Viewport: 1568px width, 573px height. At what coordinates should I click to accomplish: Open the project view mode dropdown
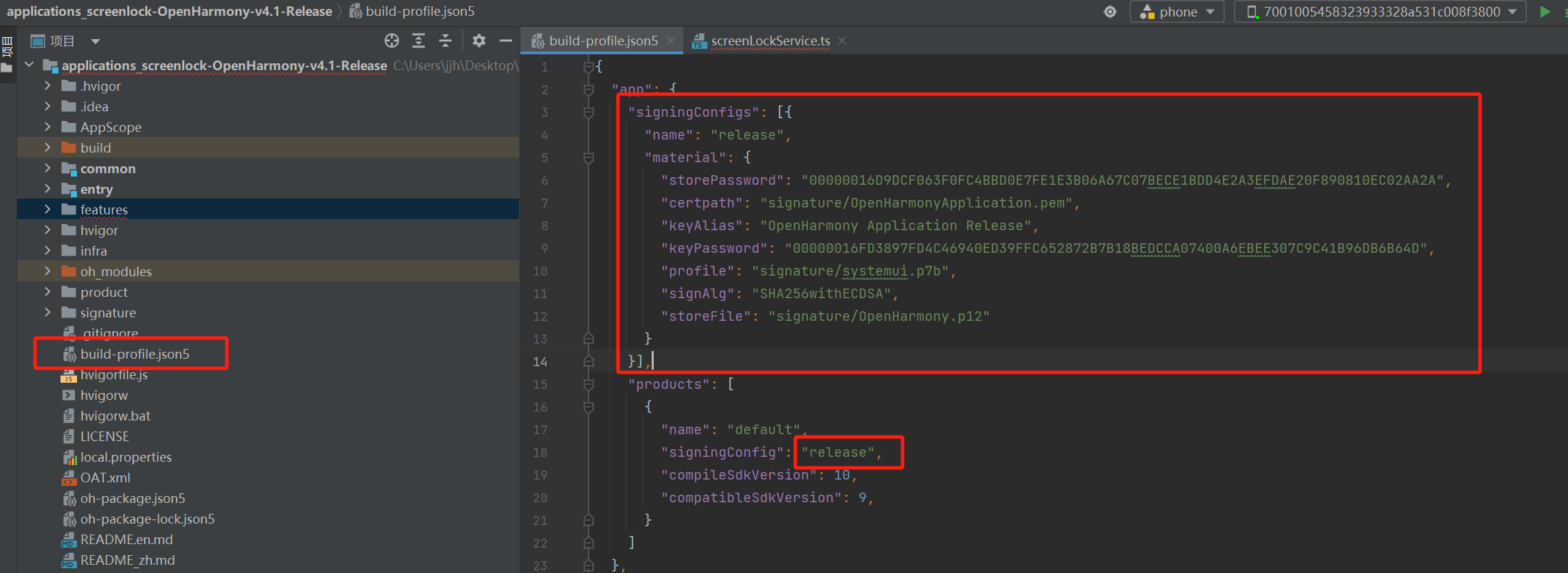click(96, 41)
